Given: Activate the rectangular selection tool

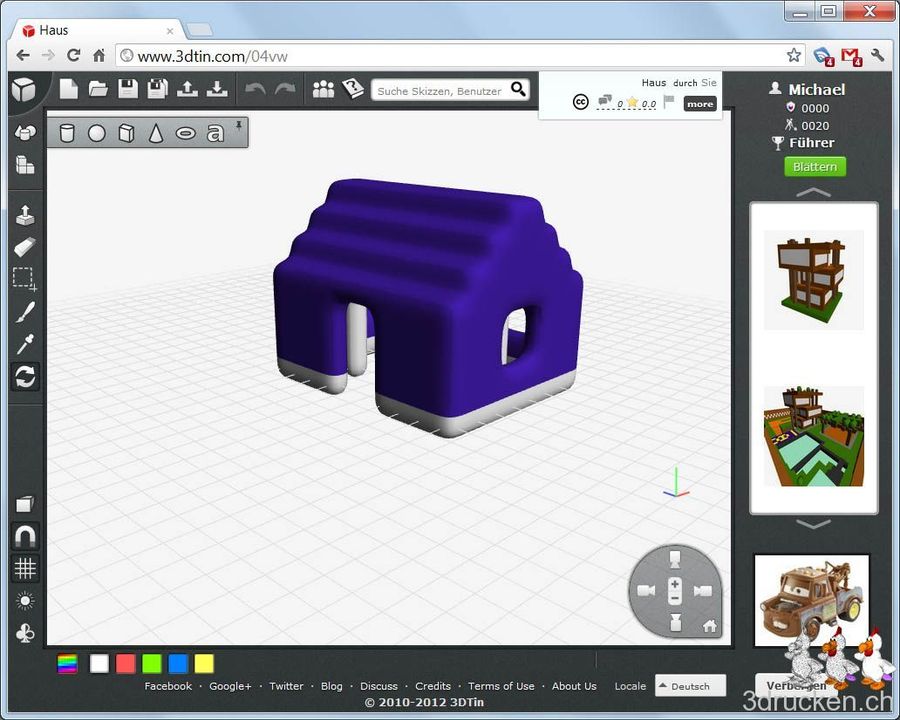Looking at the screenshot, I should (24, 278).
